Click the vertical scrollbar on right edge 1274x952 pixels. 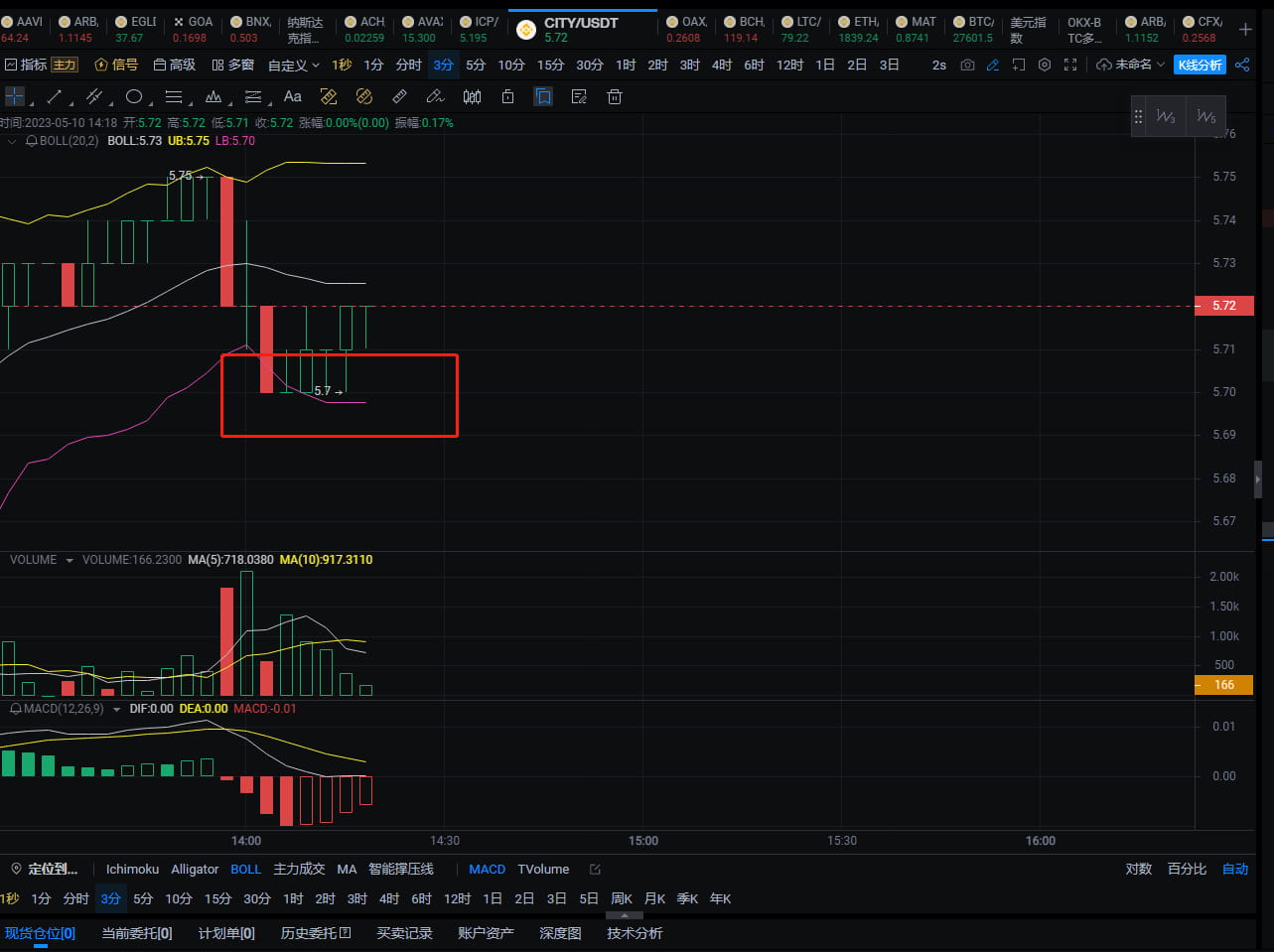tap(1259, 479)
